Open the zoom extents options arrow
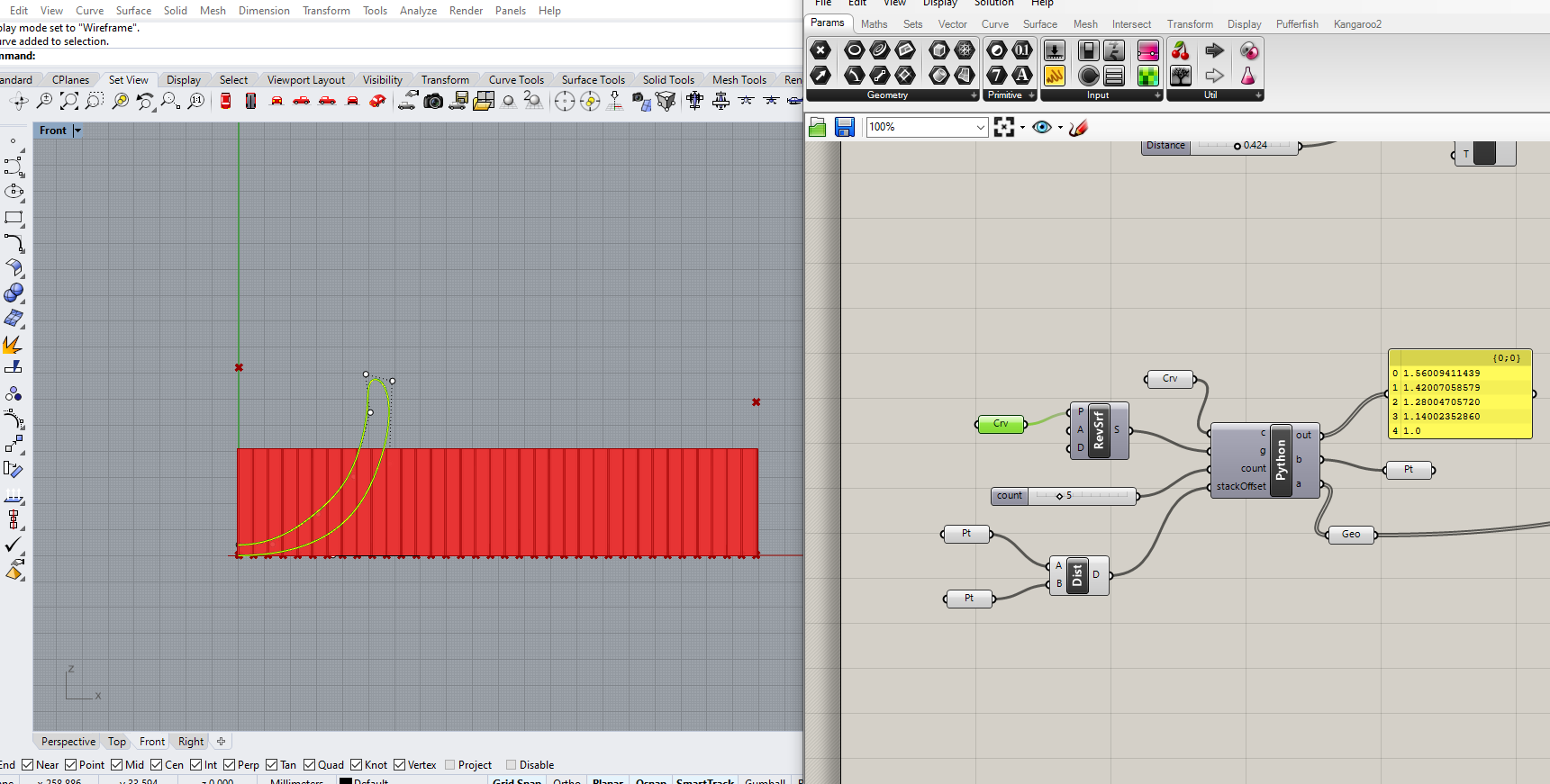Screen dimensions: 1550x784 [x=1022, y=128]
